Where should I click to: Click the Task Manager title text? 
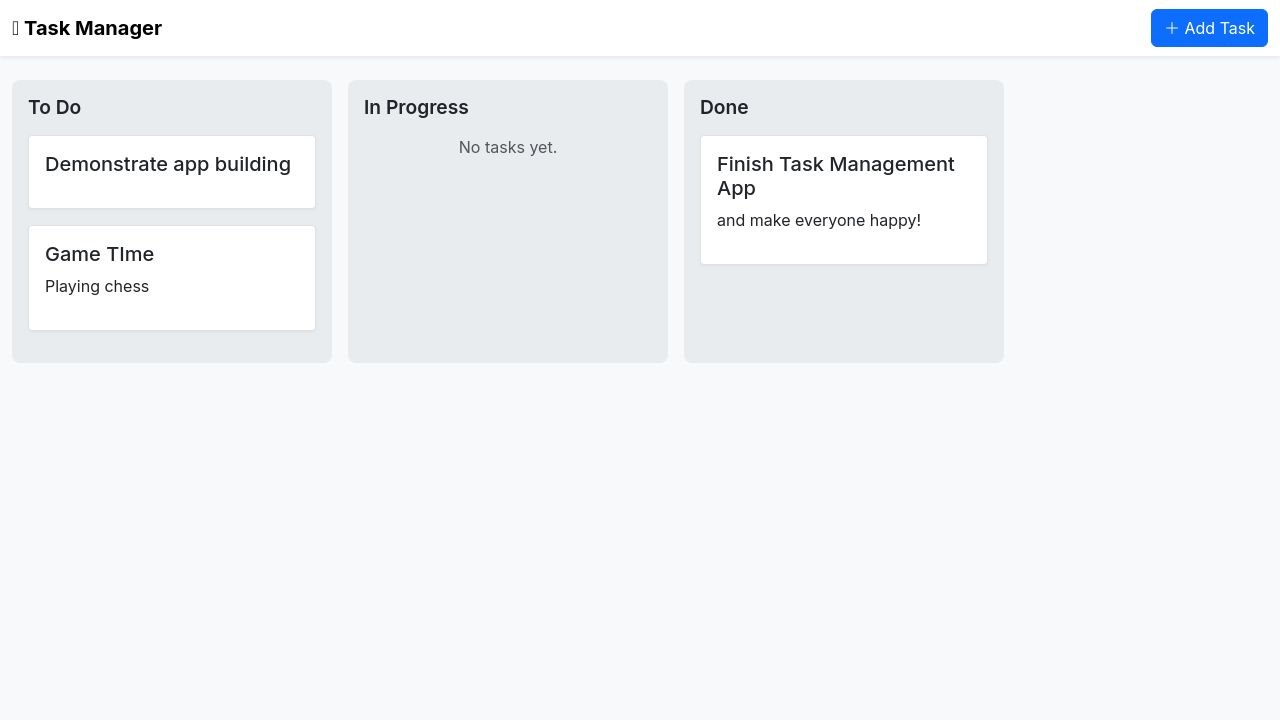[93, 28]
